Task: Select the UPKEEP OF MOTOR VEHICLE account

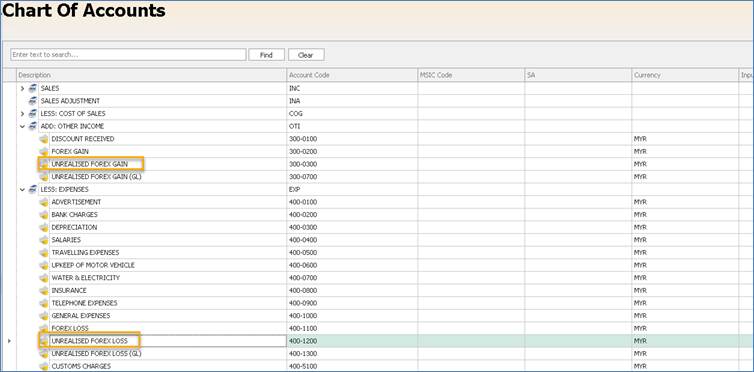Action: (93, 265)
